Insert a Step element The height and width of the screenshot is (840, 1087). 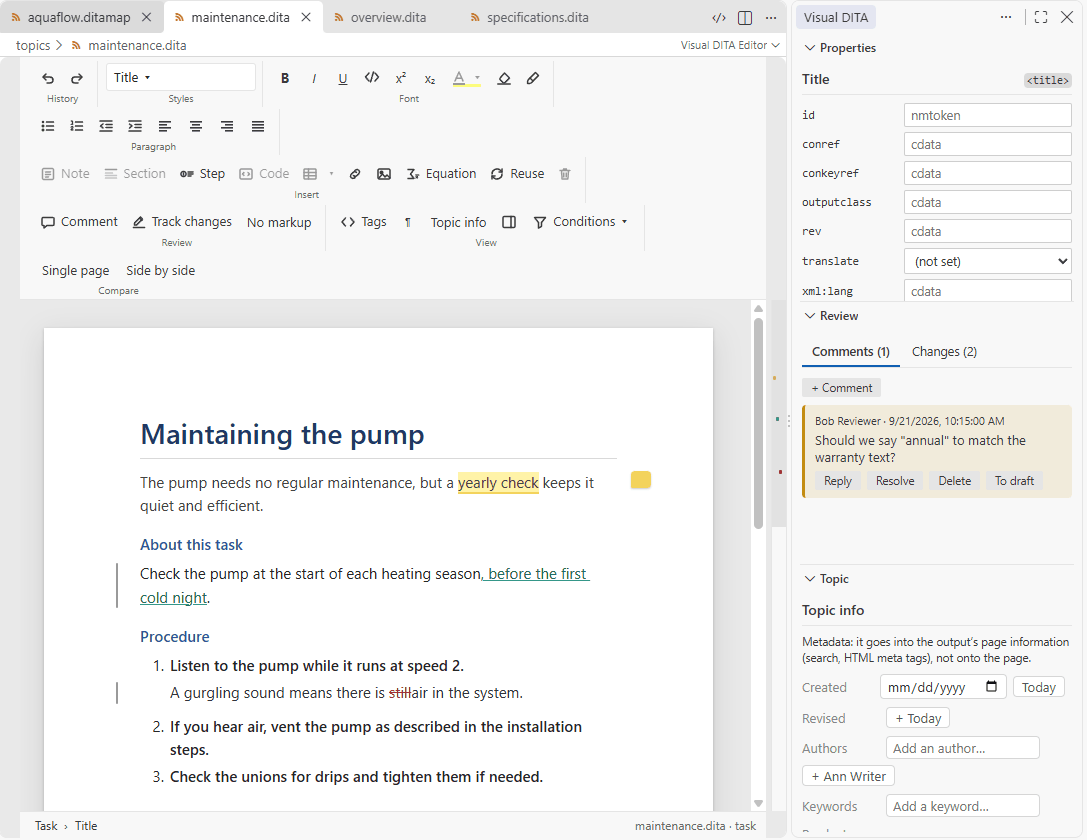(202, 174)
